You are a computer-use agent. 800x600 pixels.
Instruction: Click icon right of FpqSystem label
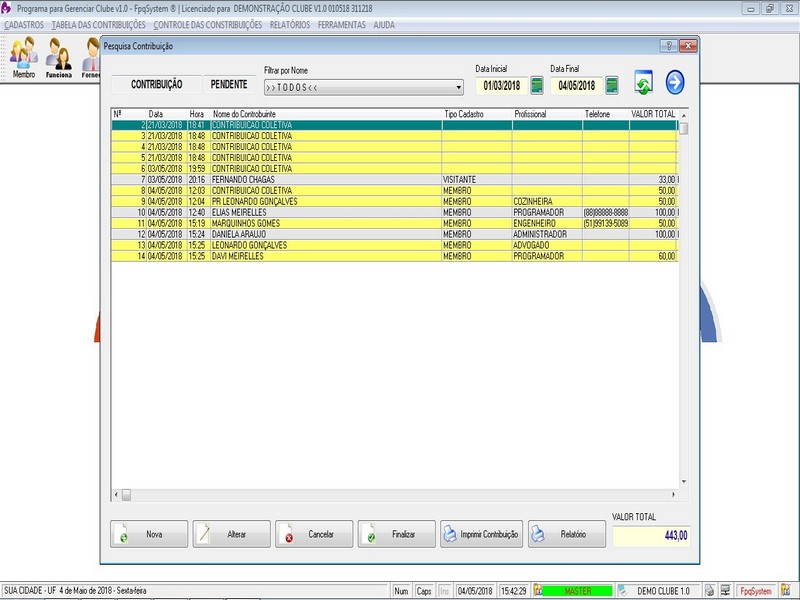pos(786,591)
